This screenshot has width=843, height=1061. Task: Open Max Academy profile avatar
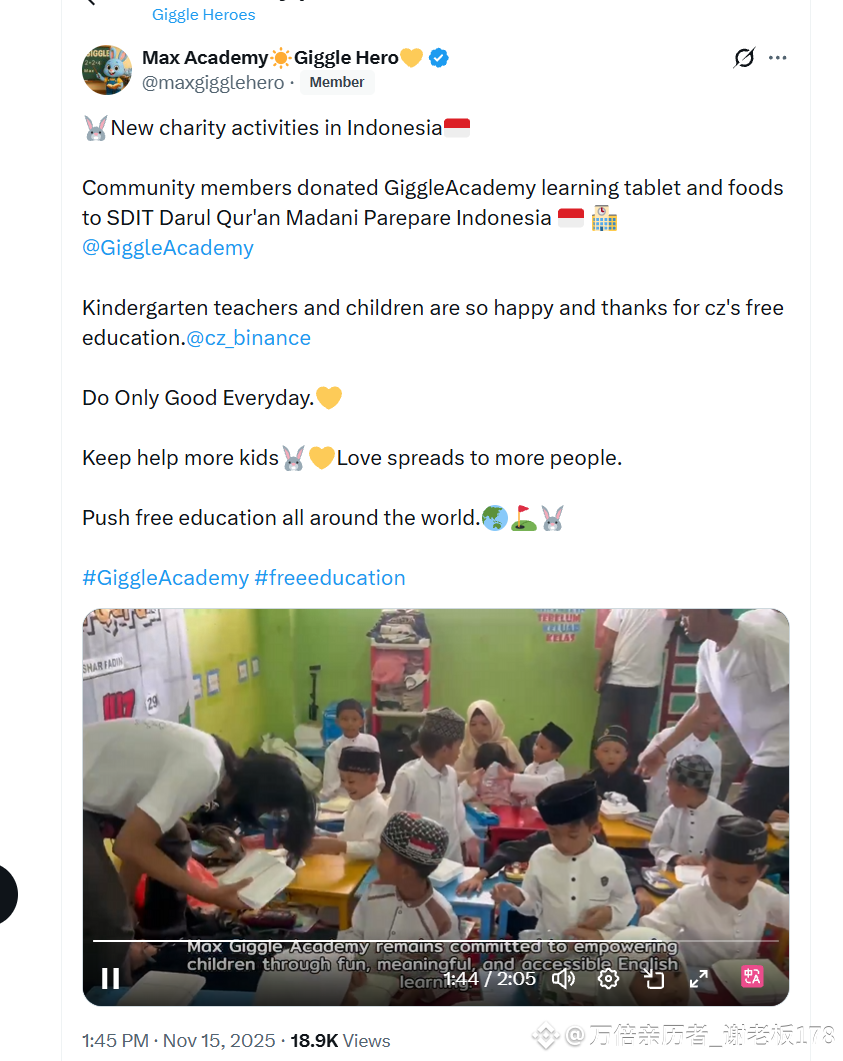107,70
